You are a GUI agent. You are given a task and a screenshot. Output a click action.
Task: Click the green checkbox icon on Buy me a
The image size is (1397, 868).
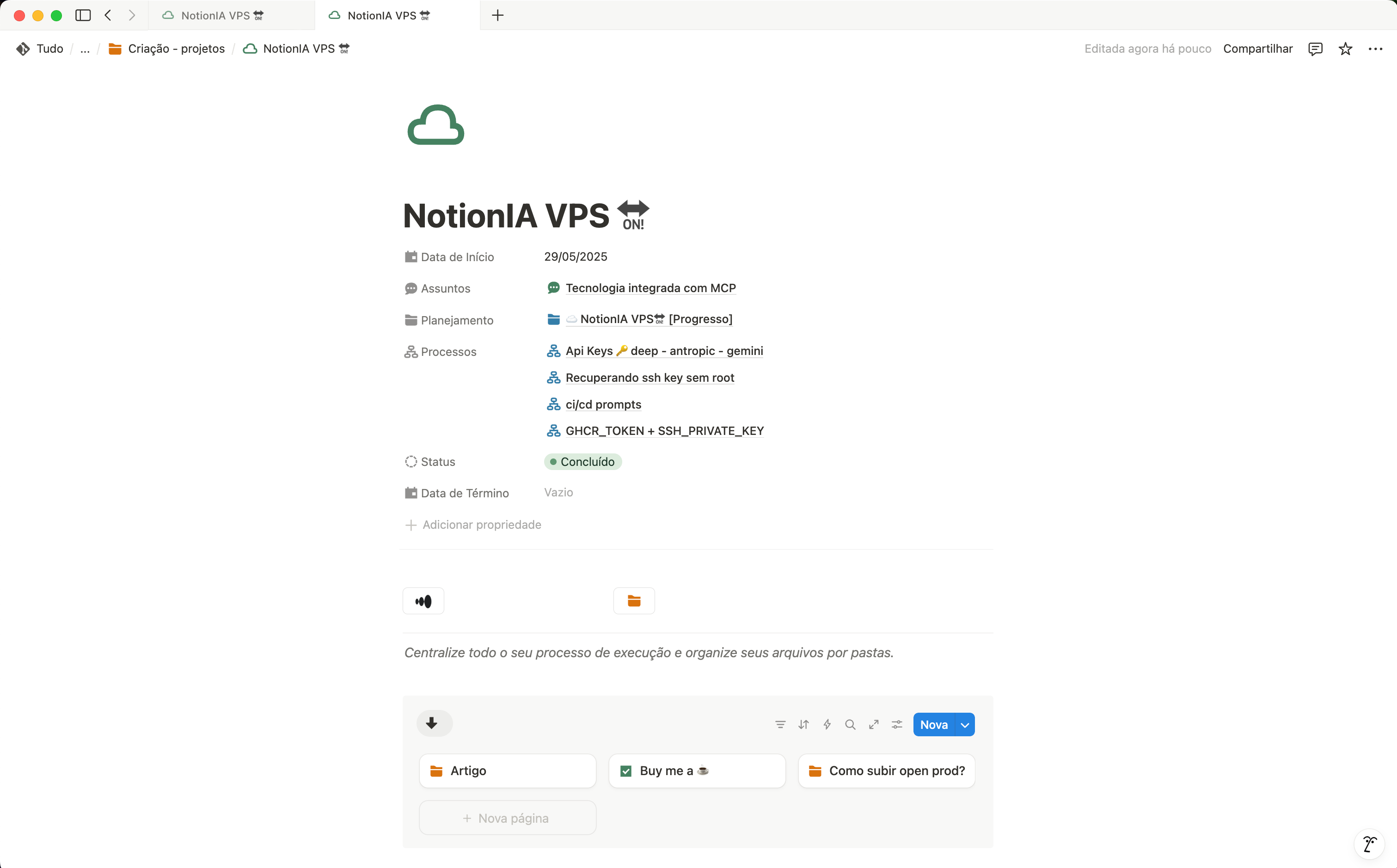[x=626, y=771]
